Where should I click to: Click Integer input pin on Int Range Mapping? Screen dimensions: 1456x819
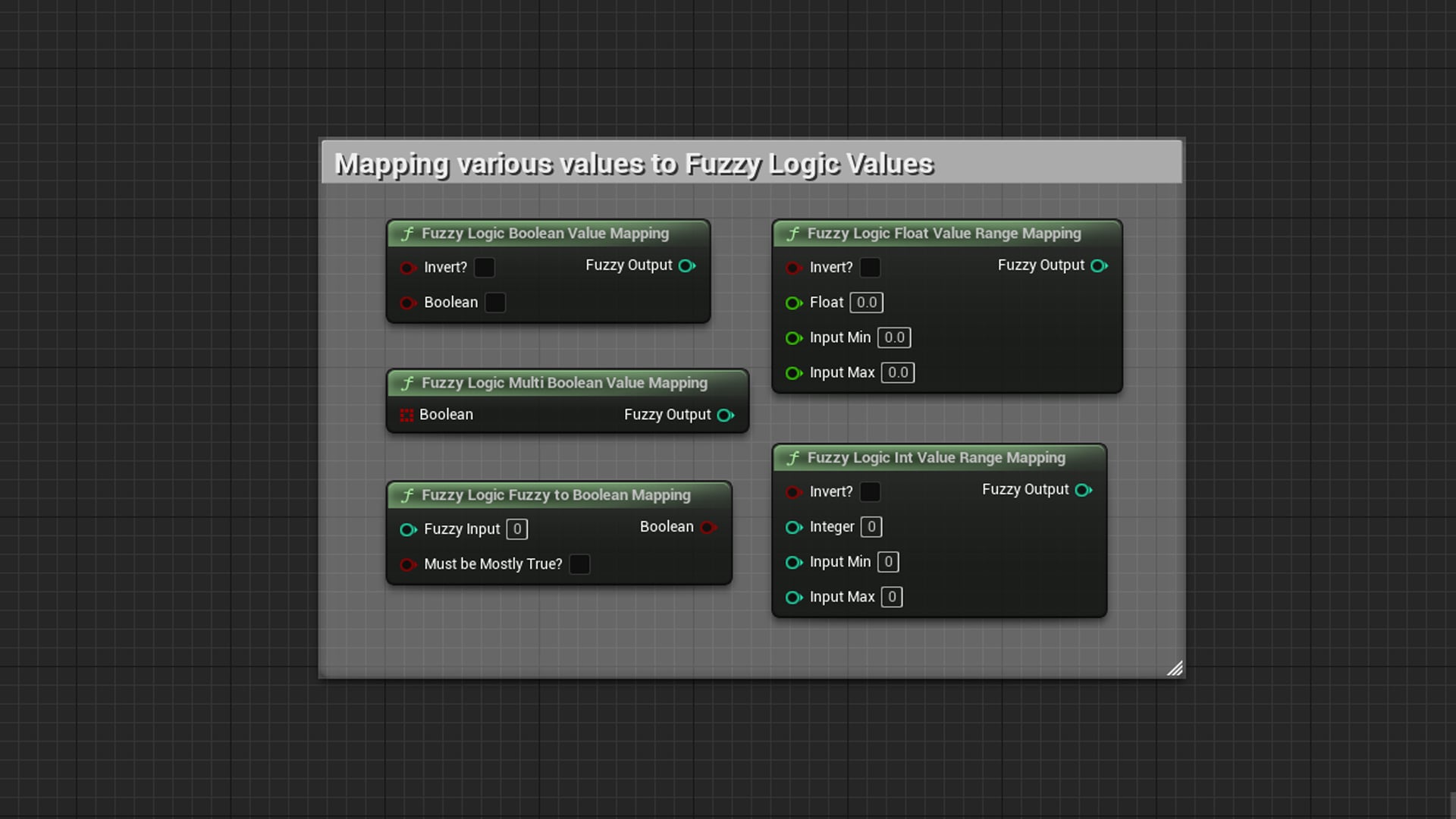pyautogui.click(x=794, y=527)
